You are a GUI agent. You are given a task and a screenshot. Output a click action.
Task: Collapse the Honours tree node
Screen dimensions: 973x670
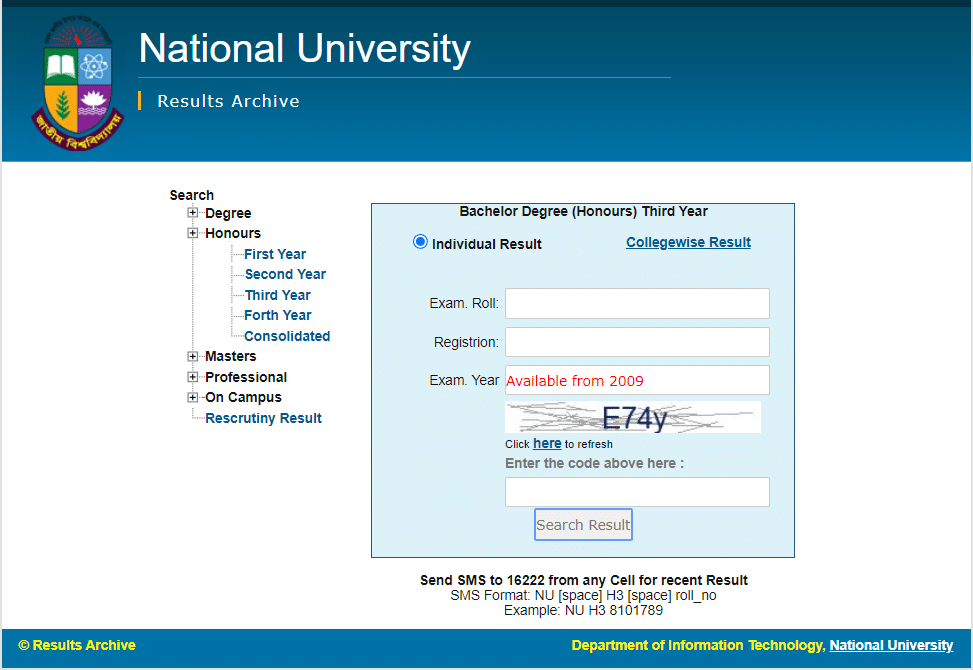(x=193, y=233)
